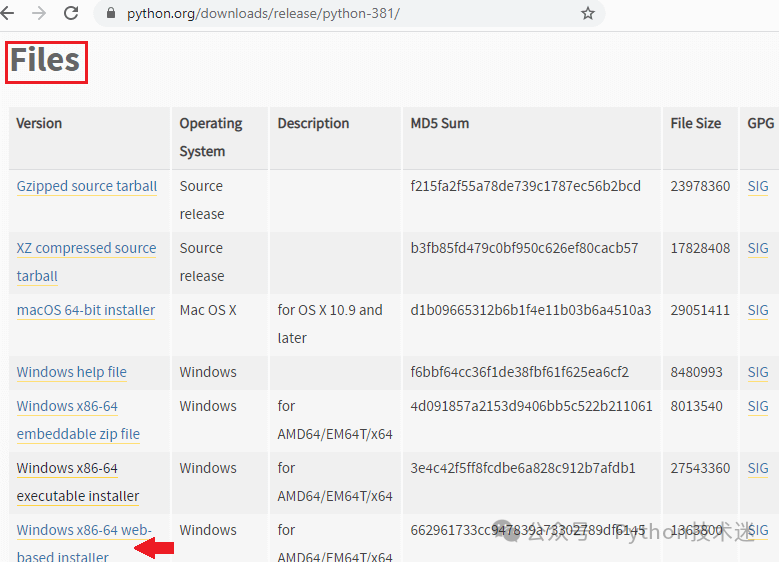Select MD5 3e4c42f5ff8fcdbe6a828c912b7afdb1
779x562 pixels.
(x=523, y=469)
